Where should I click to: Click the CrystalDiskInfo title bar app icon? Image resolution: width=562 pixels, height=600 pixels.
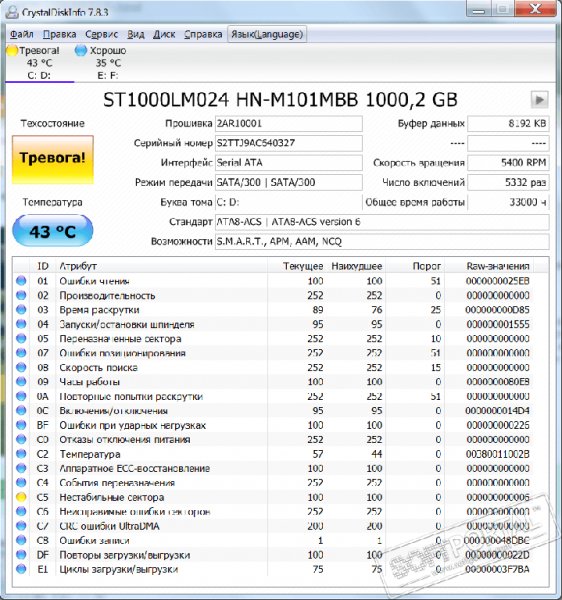[x=12, y=12]
